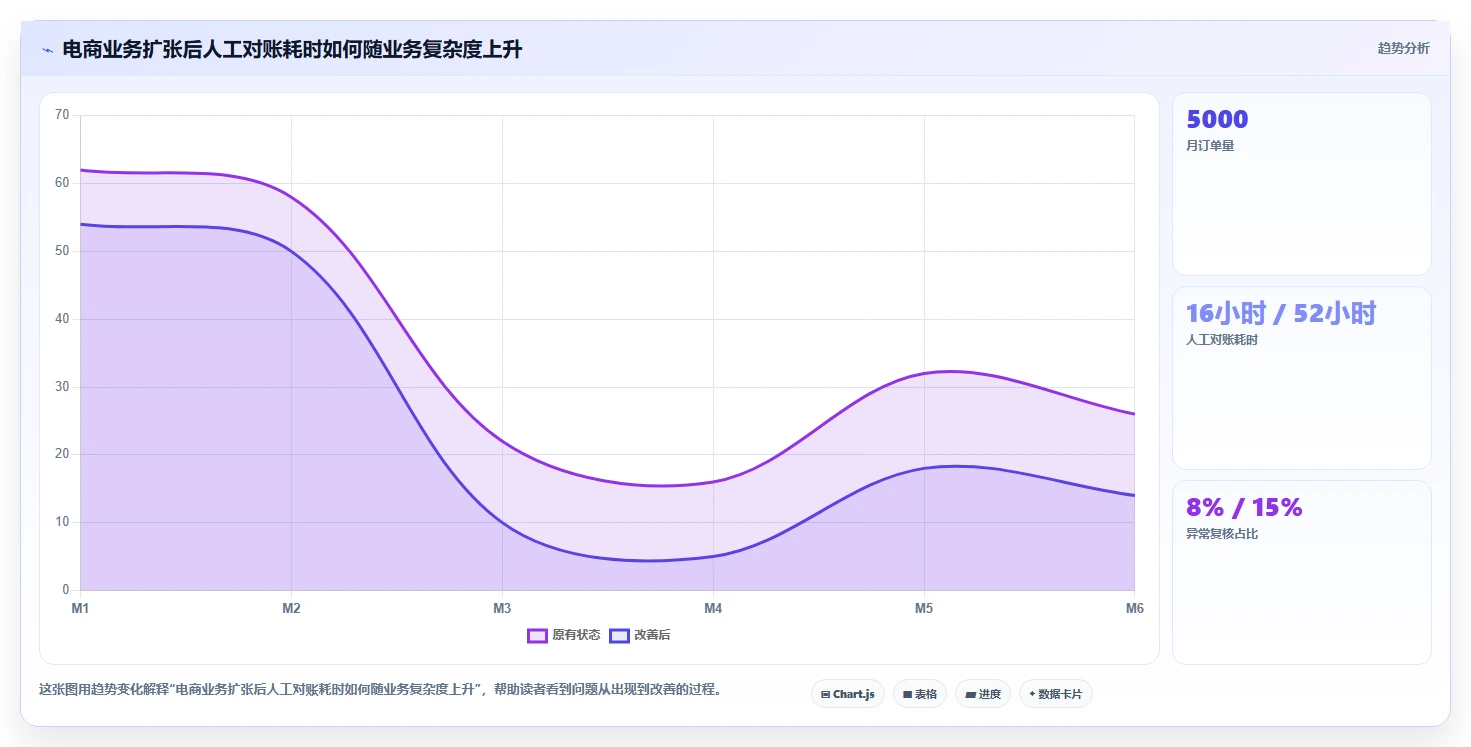This screenshot has height=747, width=1471.
Task: Click the M1 x-axis label
Action: (80, 608)
